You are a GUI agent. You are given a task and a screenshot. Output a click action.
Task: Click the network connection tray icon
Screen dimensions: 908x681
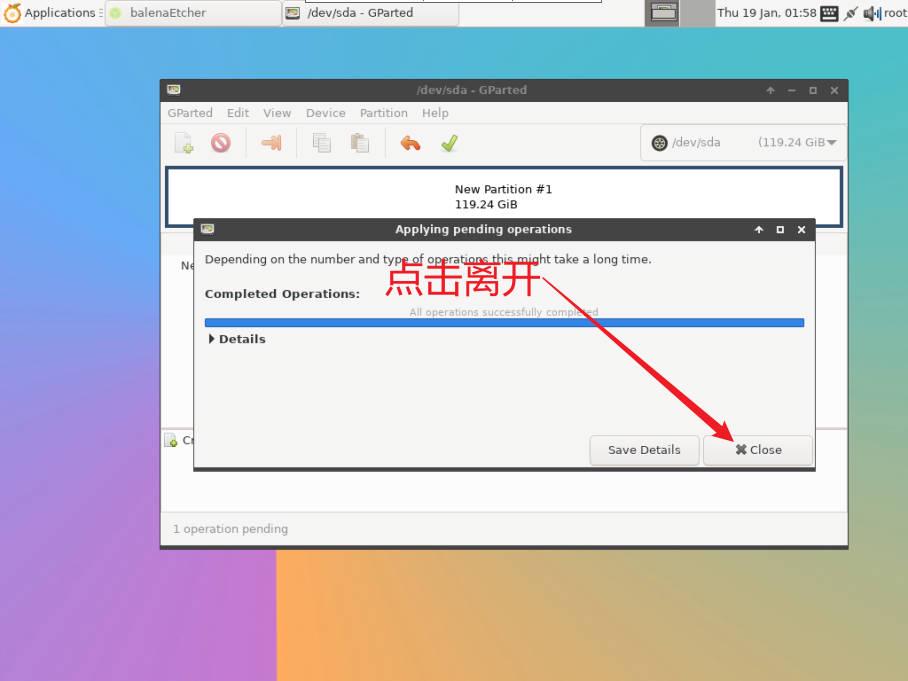[850, 13]
